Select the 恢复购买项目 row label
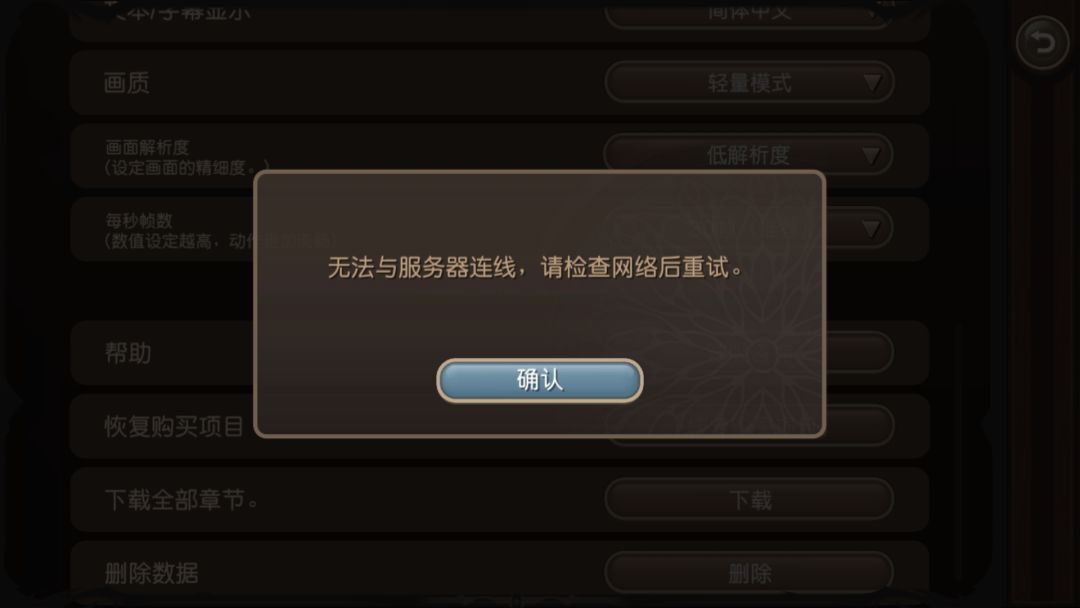The width and height of the screenshot is (1080, 608). coord(174,426)
